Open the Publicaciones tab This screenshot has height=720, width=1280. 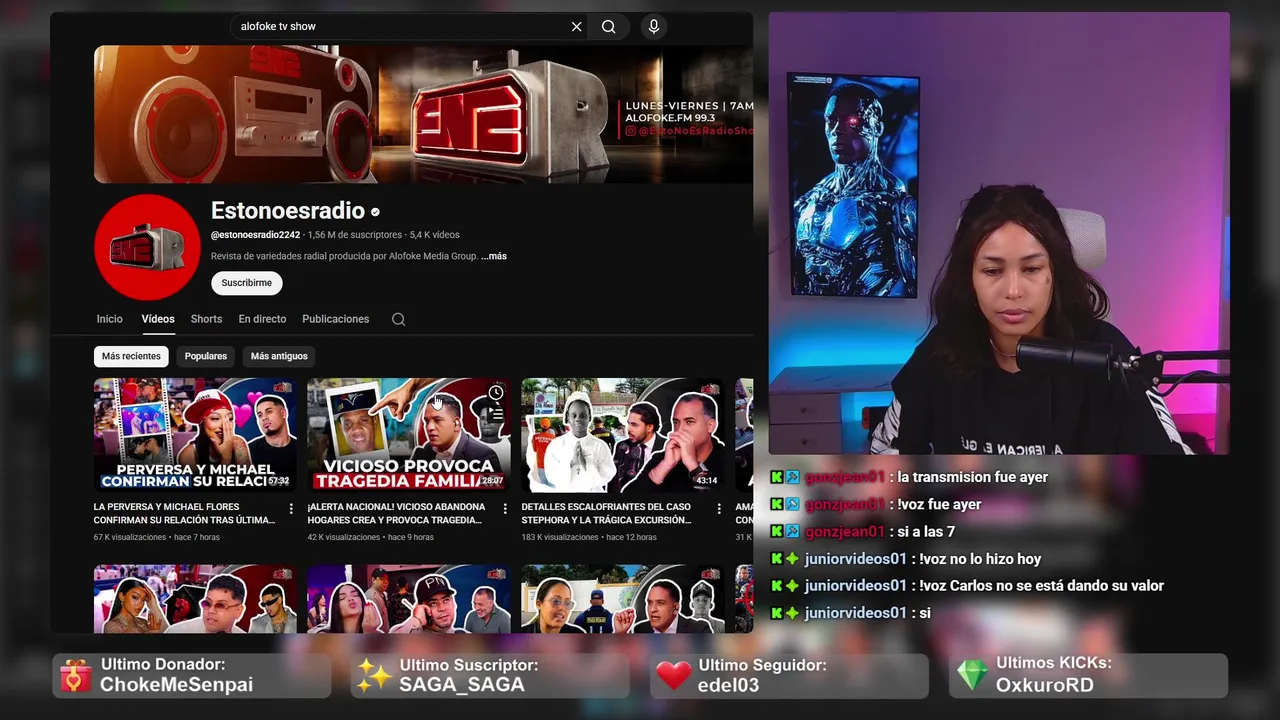(336, 319)
